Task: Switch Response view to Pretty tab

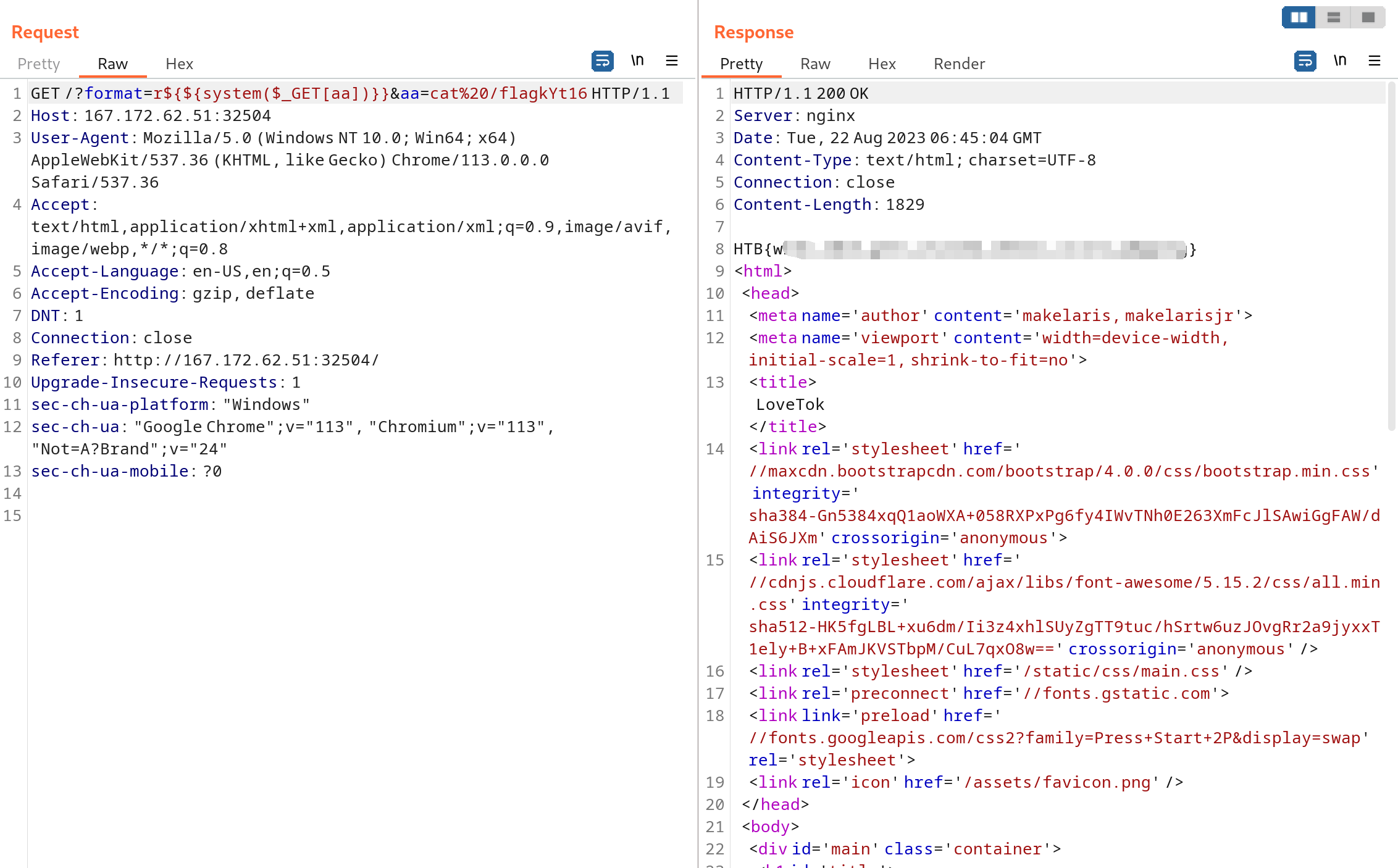Action: tap(741, 64)
